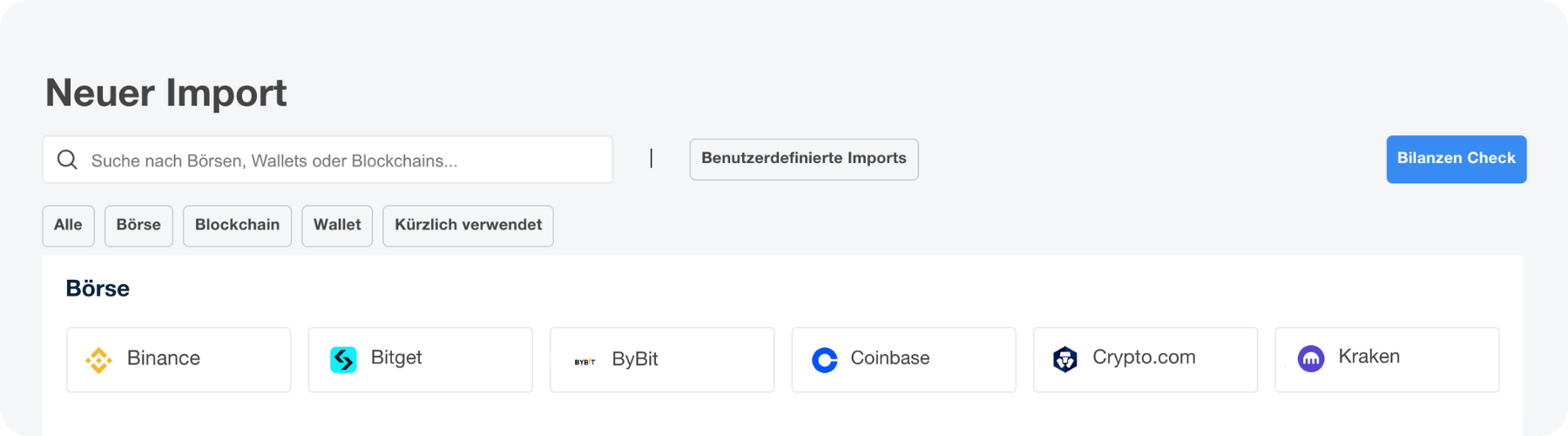The width and height of the screenshot is (1568, 436).
Task: Open Benutzerdefinierte Imports
Action: (x=804, y=160)
